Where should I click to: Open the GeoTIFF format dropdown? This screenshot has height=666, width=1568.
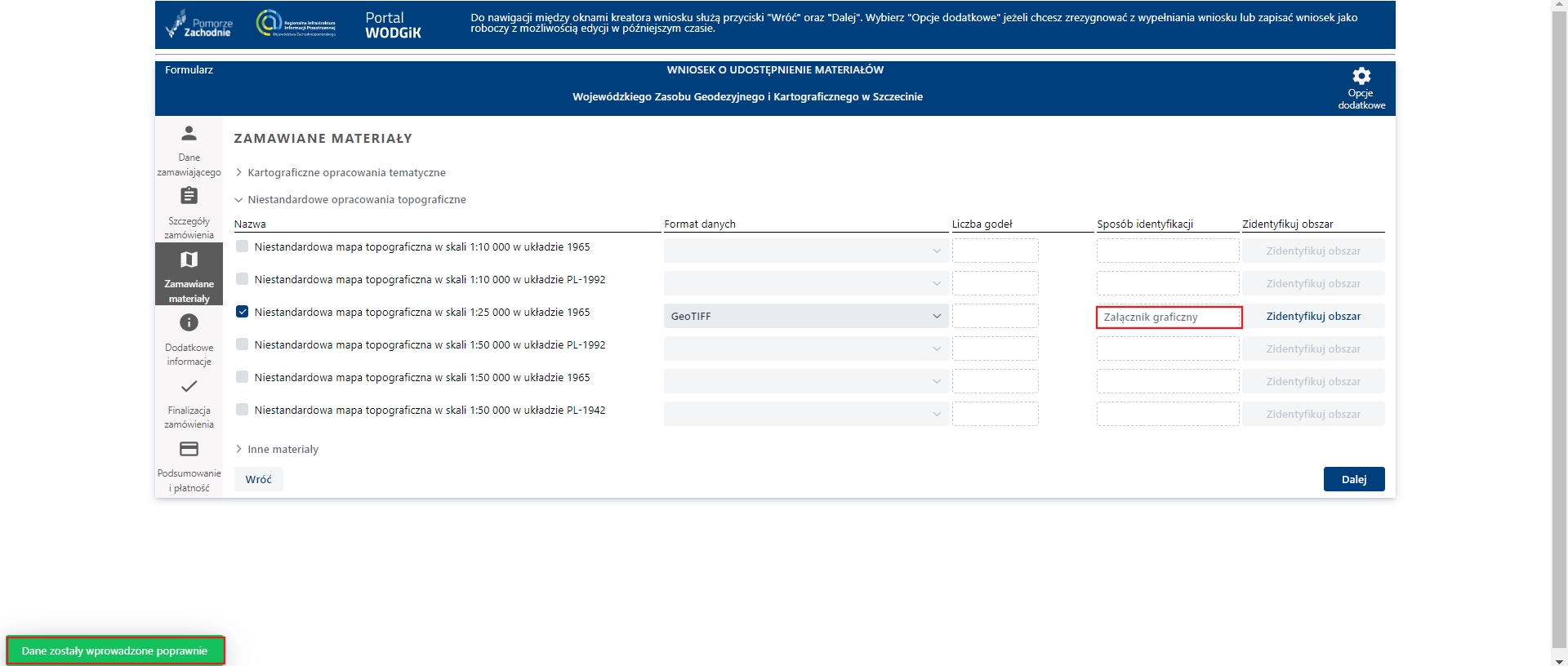pos(805,317)
